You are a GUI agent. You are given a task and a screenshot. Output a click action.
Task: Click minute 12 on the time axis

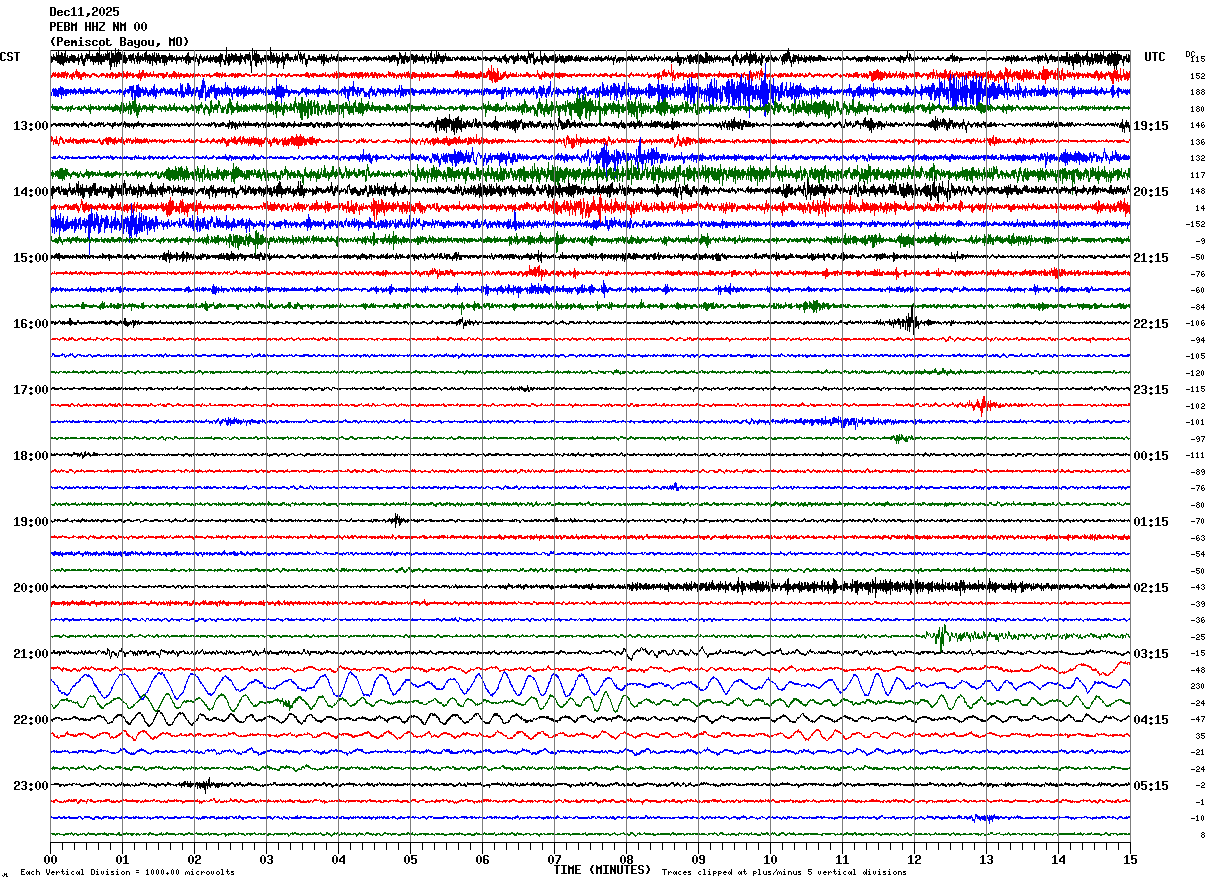coord(914,859)
